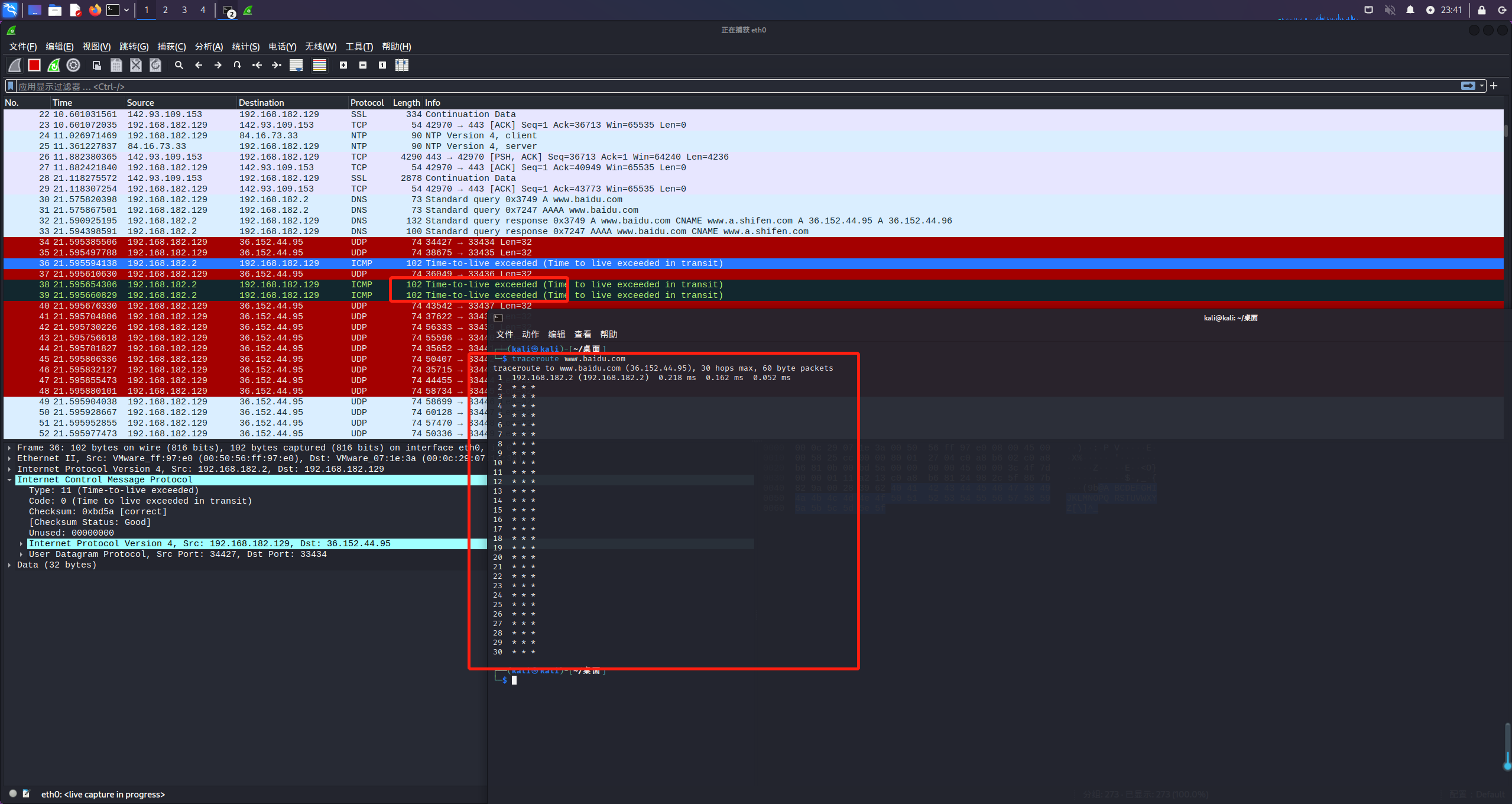Switch to workspace 2
Image resolution: width=1512 pixels, height=804 pixels.
click(x=166, y=10)
